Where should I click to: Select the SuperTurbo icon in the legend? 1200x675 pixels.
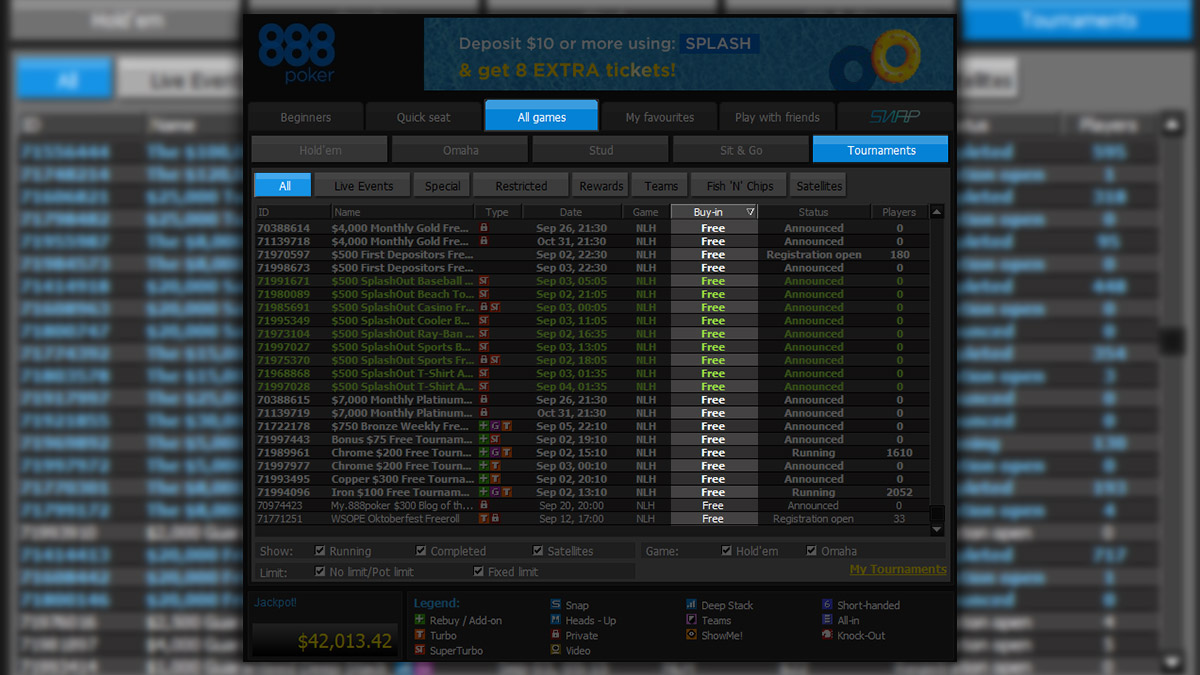[419, 650]
